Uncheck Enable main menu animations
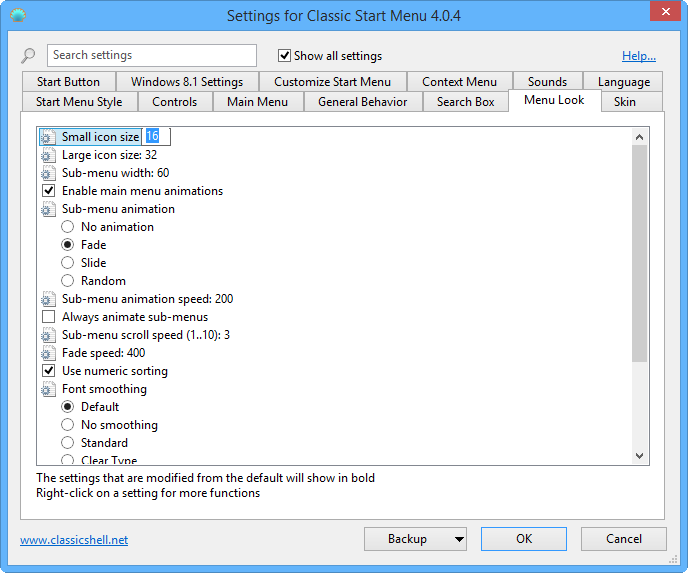This screenshot has width=688, height=573. pos(48,191)
